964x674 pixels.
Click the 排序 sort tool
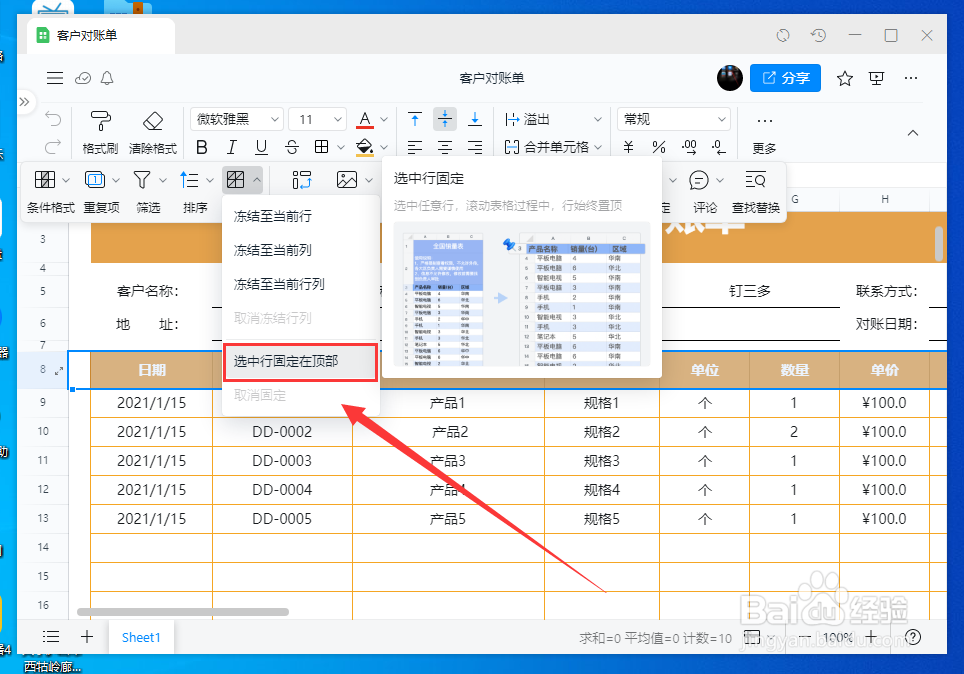pyautogui.click(x=195, y=191)
